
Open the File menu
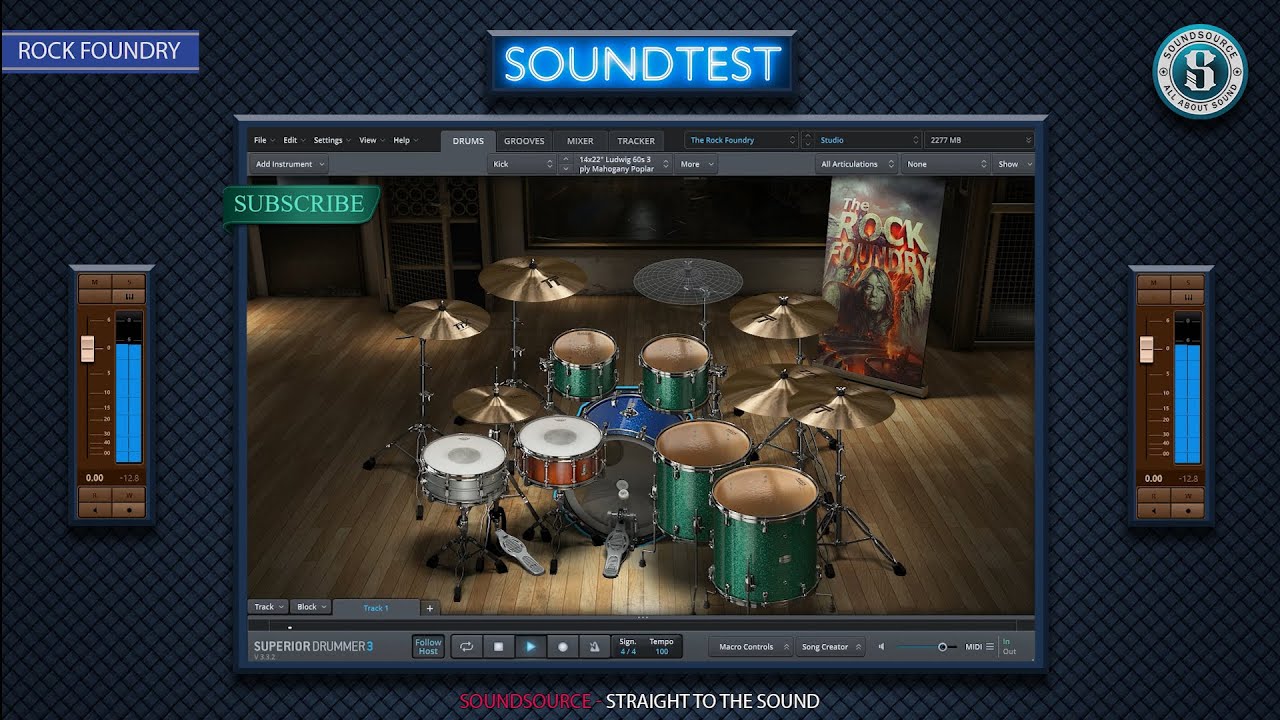click(264, 140)
